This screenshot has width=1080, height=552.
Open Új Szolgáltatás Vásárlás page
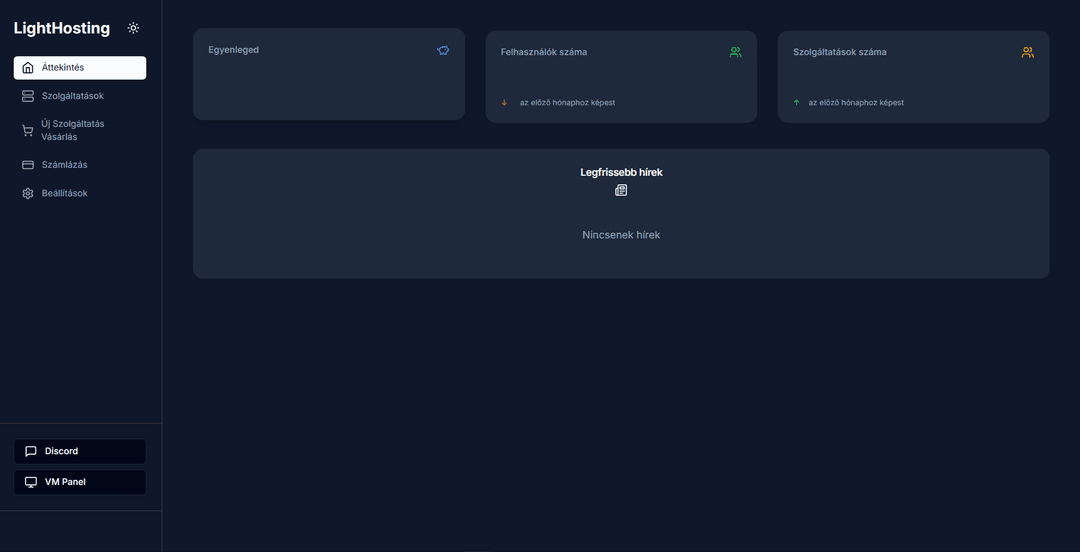click(72, 130)
